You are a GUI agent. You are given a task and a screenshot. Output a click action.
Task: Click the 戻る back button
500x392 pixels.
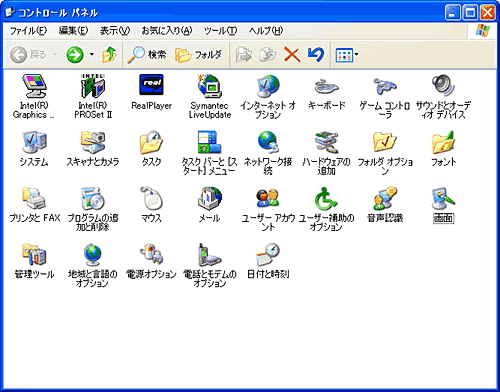click(x=28, y=55)
